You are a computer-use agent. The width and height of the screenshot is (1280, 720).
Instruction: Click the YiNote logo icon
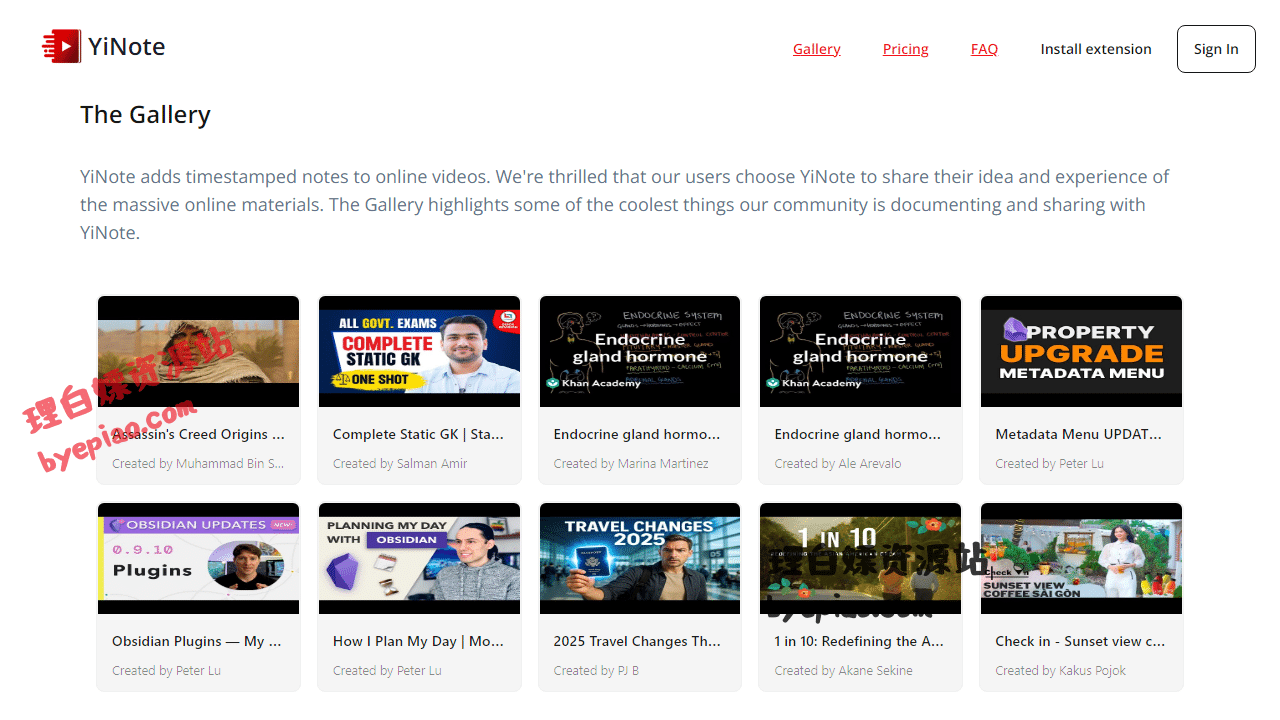(61, 47)
